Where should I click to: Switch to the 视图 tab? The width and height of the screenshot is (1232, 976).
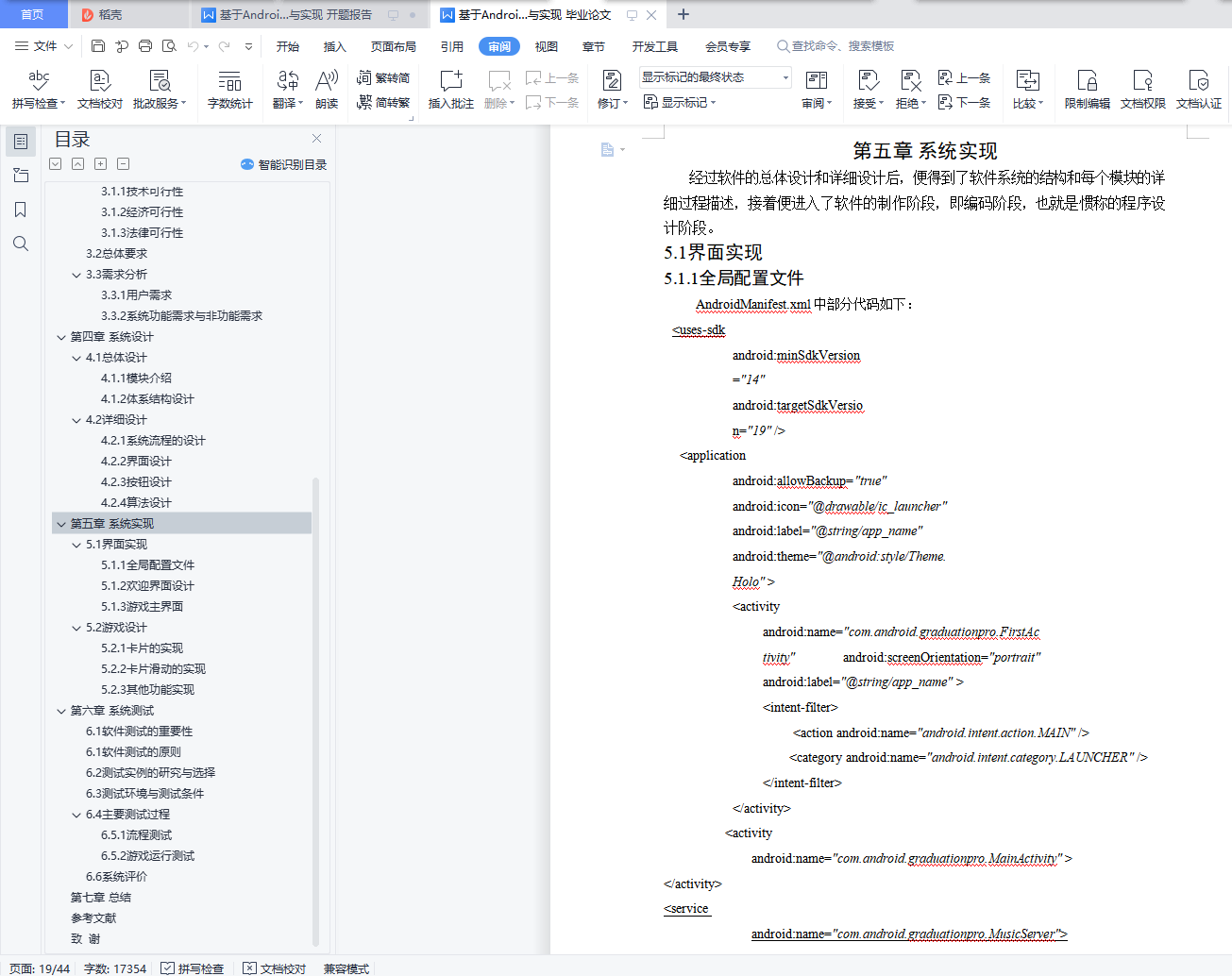coord(547,46)
